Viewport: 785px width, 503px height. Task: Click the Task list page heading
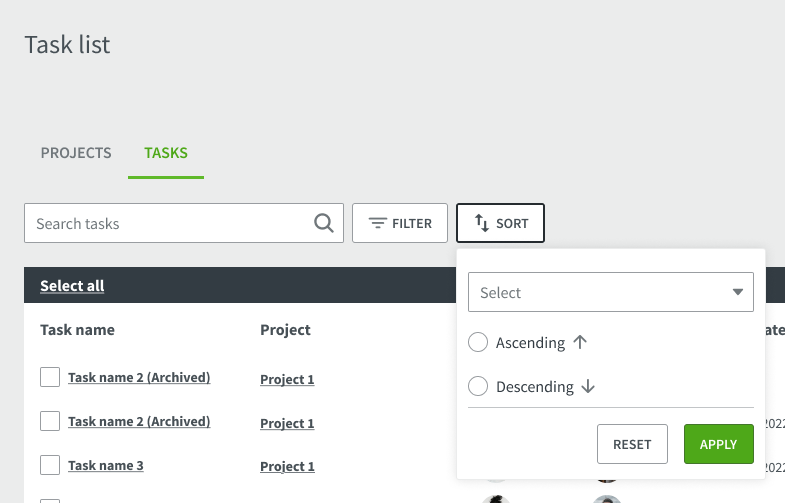67,45
